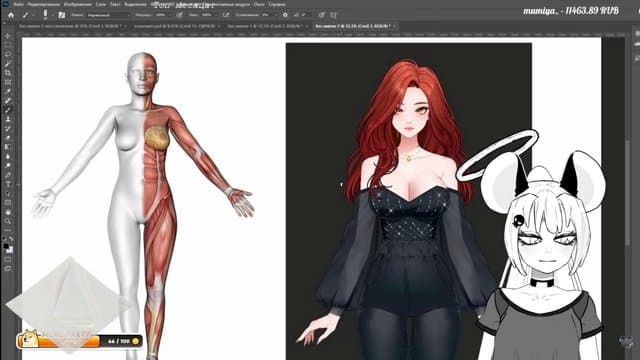Open smoothing options gear icon
Screen dimensions: 640x360
pyautogui.click(x=285, y=15)
